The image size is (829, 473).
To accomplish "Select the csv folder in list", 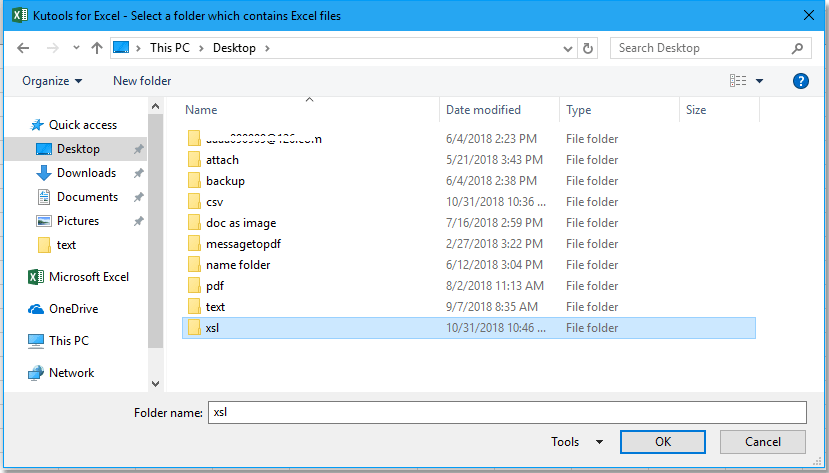I will coord(215,202).
